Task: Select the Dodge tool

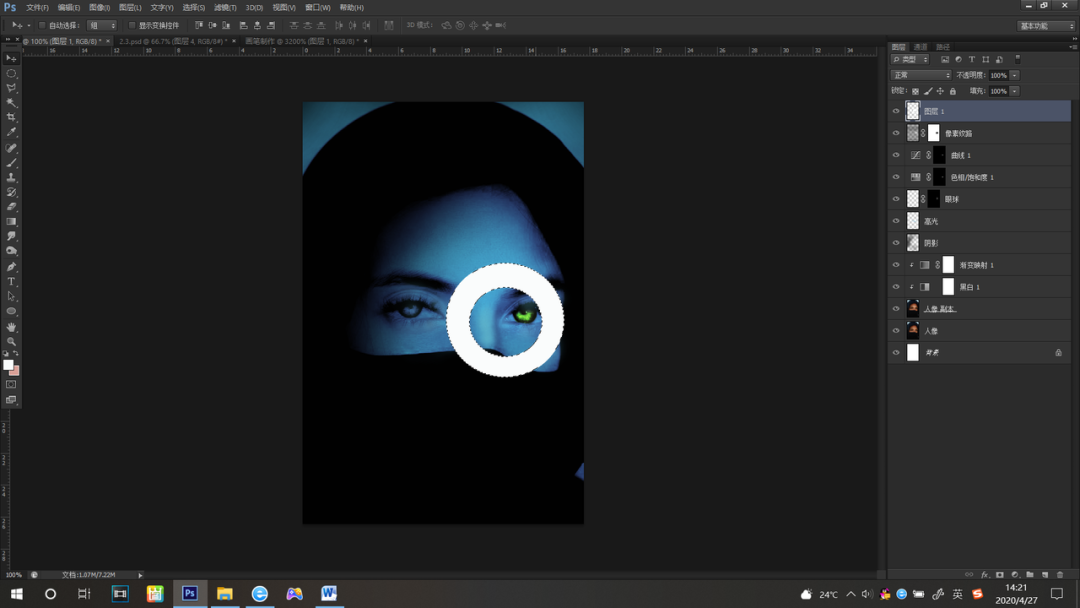Action: coord(11,251)
